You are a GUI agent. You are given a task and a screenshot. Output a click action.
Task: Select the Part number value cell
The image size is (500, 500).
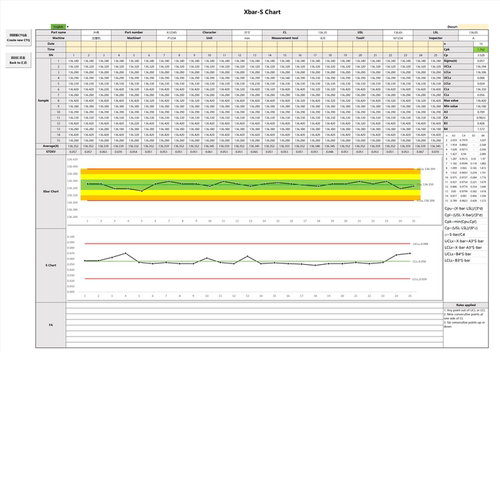pyautogui.click(x=171, y=32)
